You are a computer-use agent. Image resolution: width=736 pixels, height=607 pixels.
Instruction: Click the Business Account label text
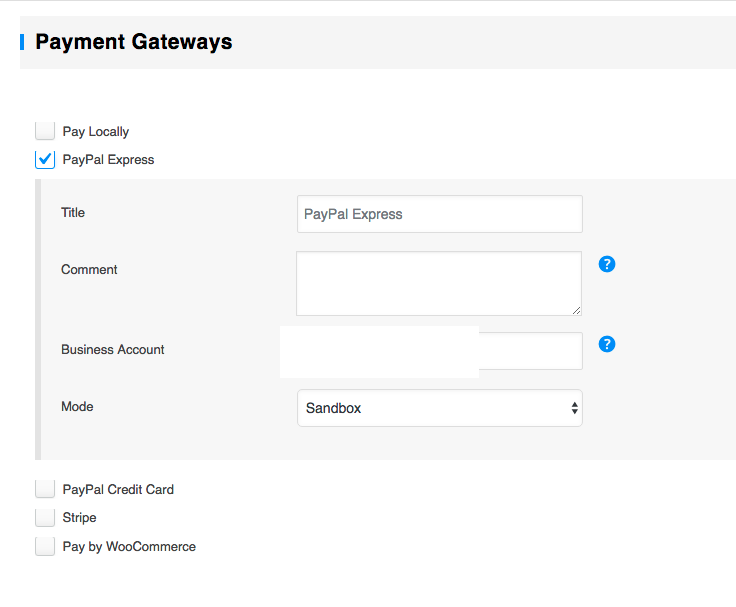coord(113,349)
